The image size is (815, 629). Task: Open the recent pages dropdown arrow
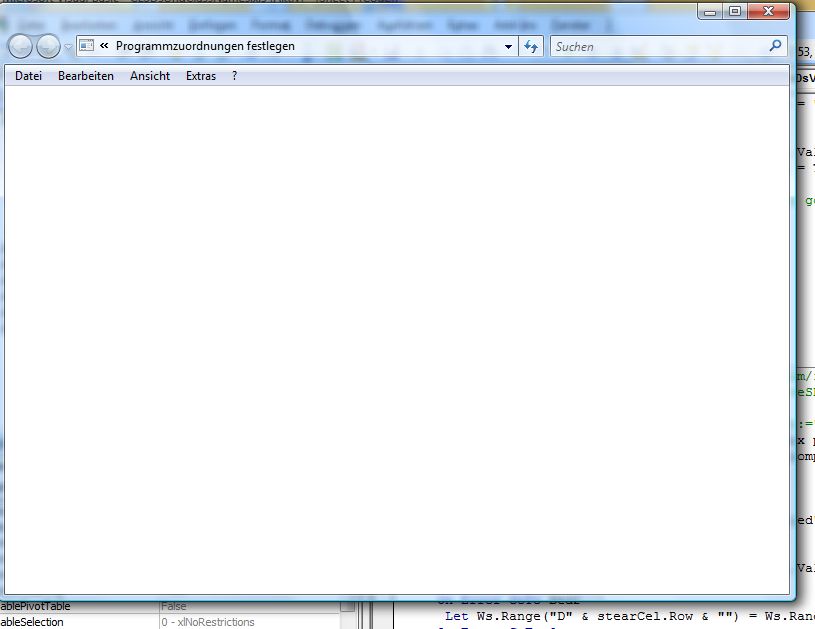tap(68, 47)
